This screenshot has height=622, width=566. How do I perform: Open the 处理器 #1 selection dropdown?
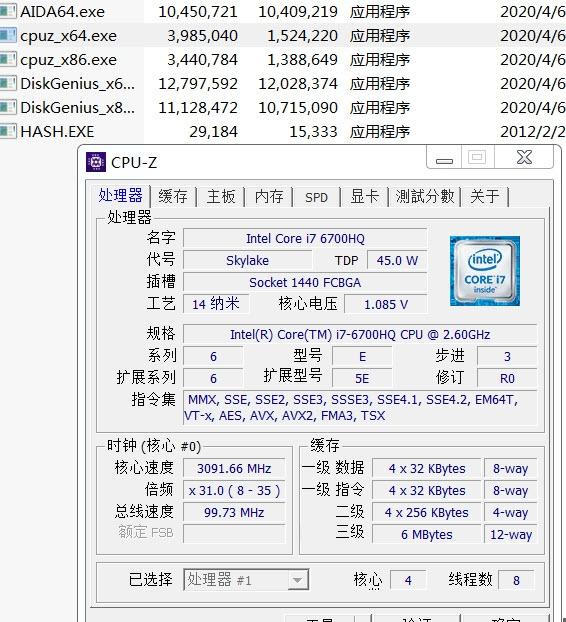tap(246, 580)
